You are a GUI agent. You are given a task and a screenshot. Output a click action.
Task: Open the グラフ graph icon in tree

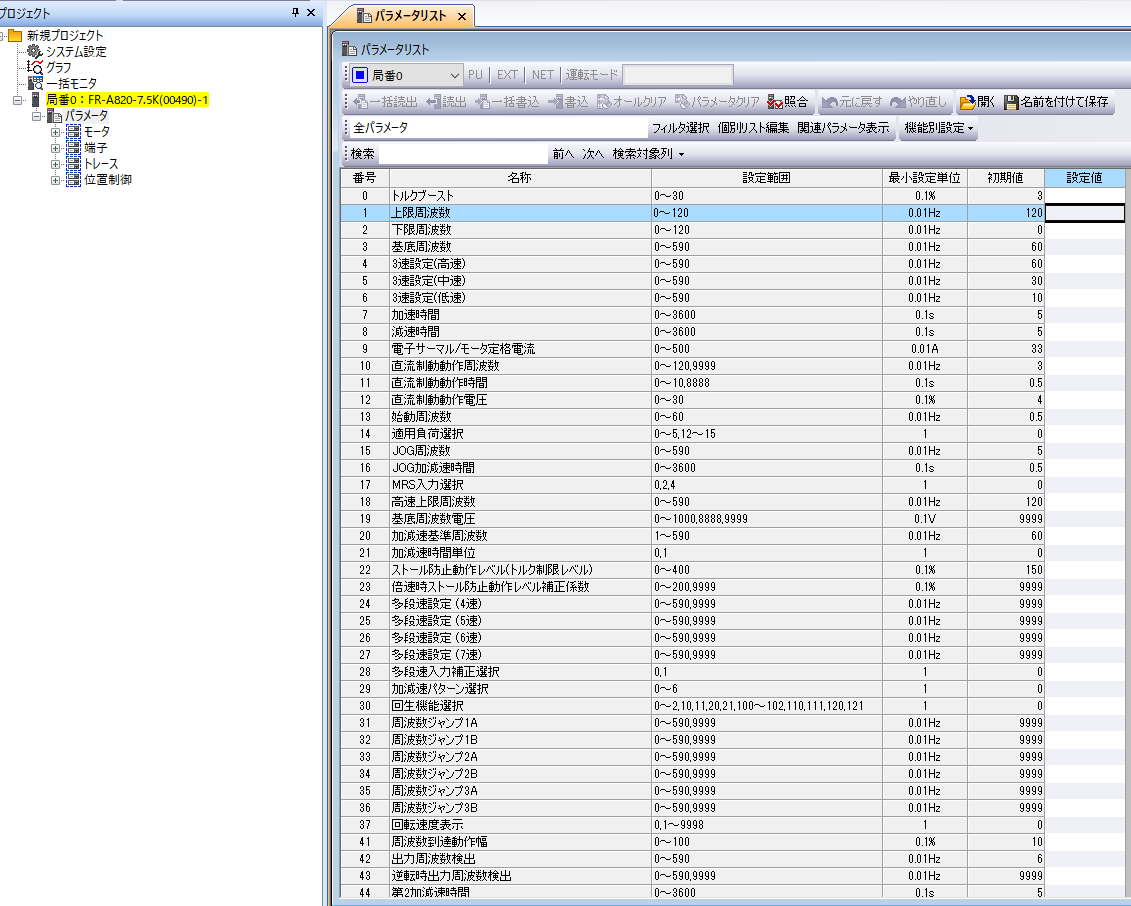[35, 67]
